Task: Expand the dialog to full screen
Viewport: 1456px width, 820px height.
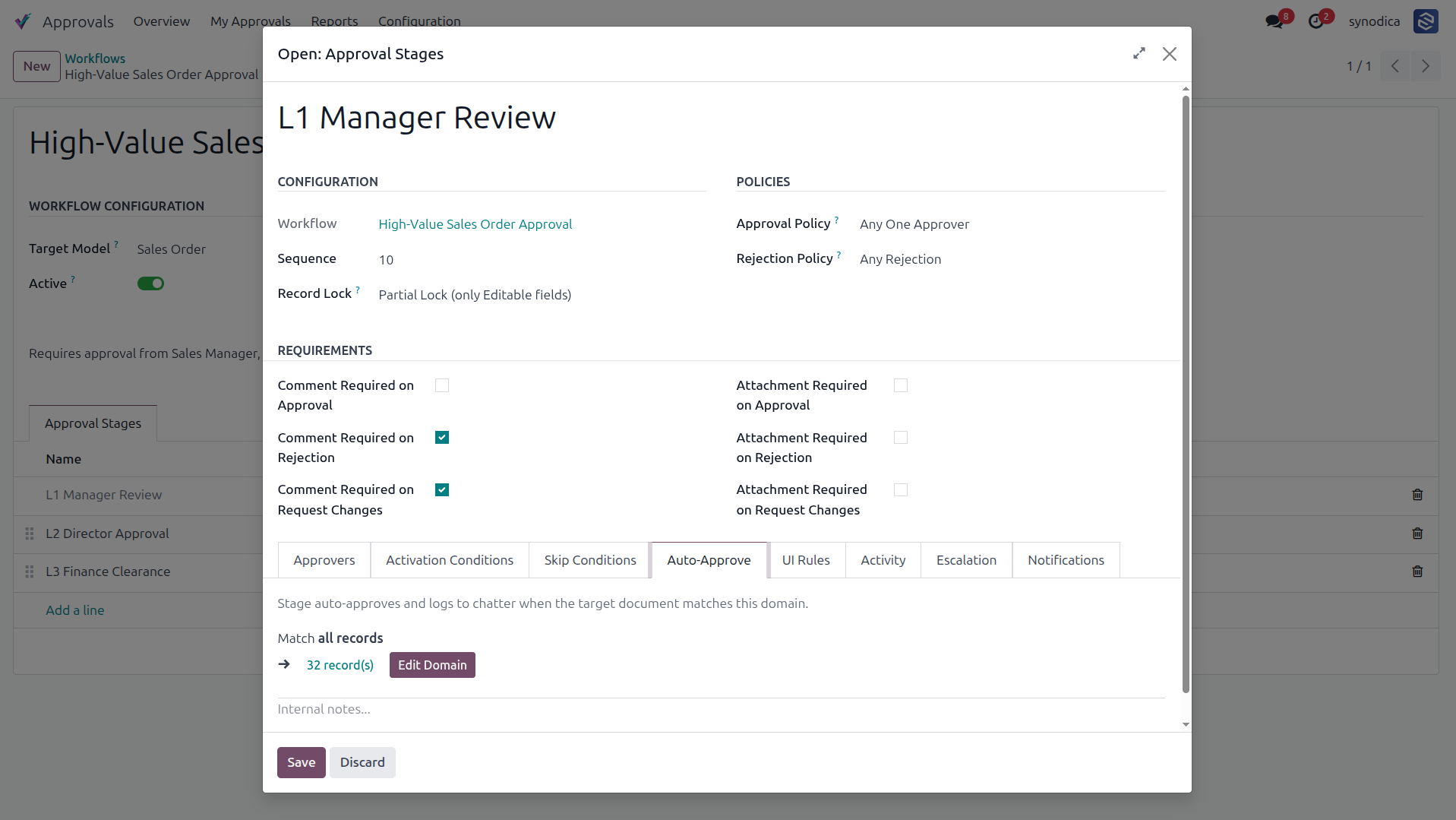Action: click(1139, 53)
